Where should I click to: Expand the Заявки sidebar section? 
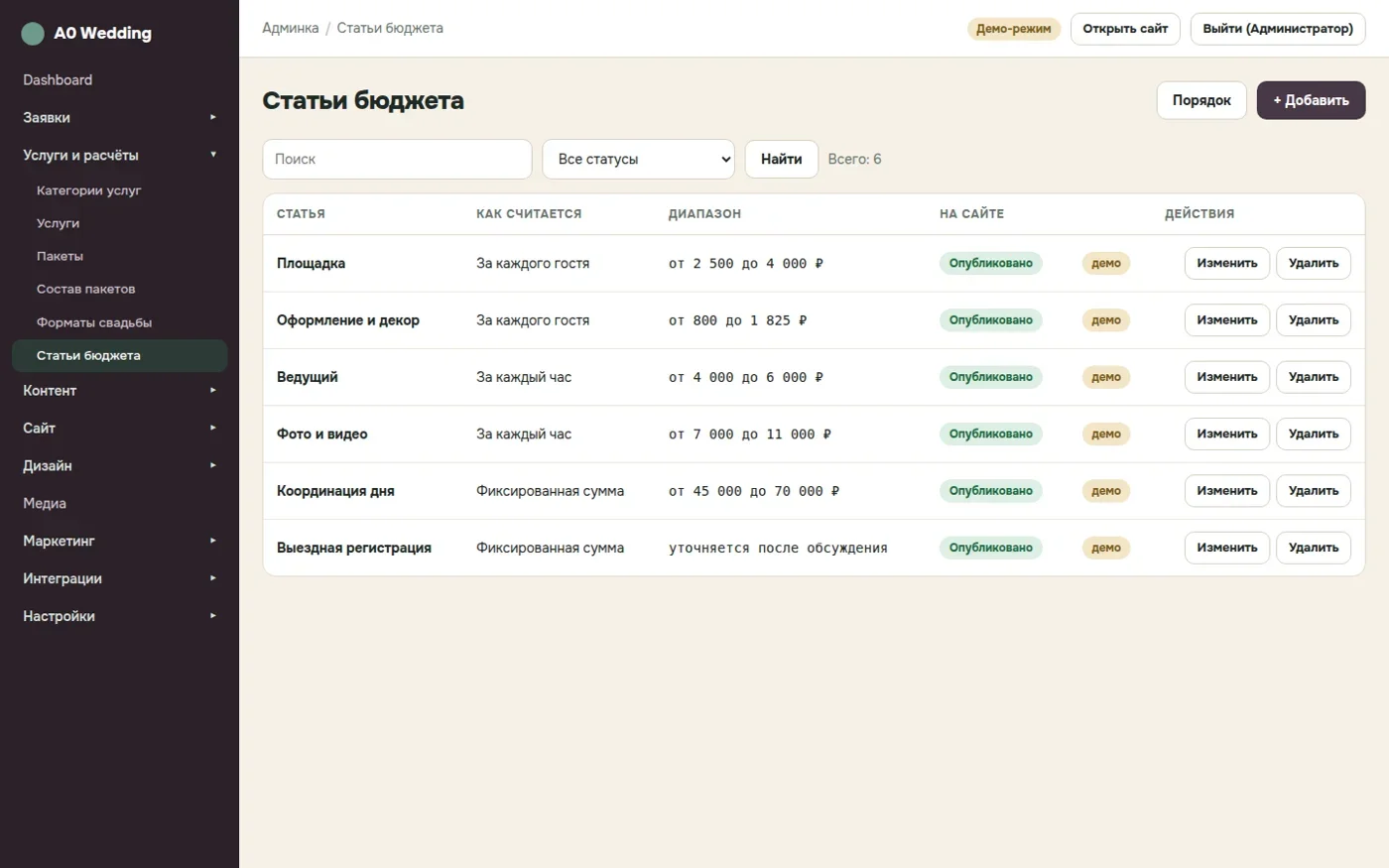119,117
